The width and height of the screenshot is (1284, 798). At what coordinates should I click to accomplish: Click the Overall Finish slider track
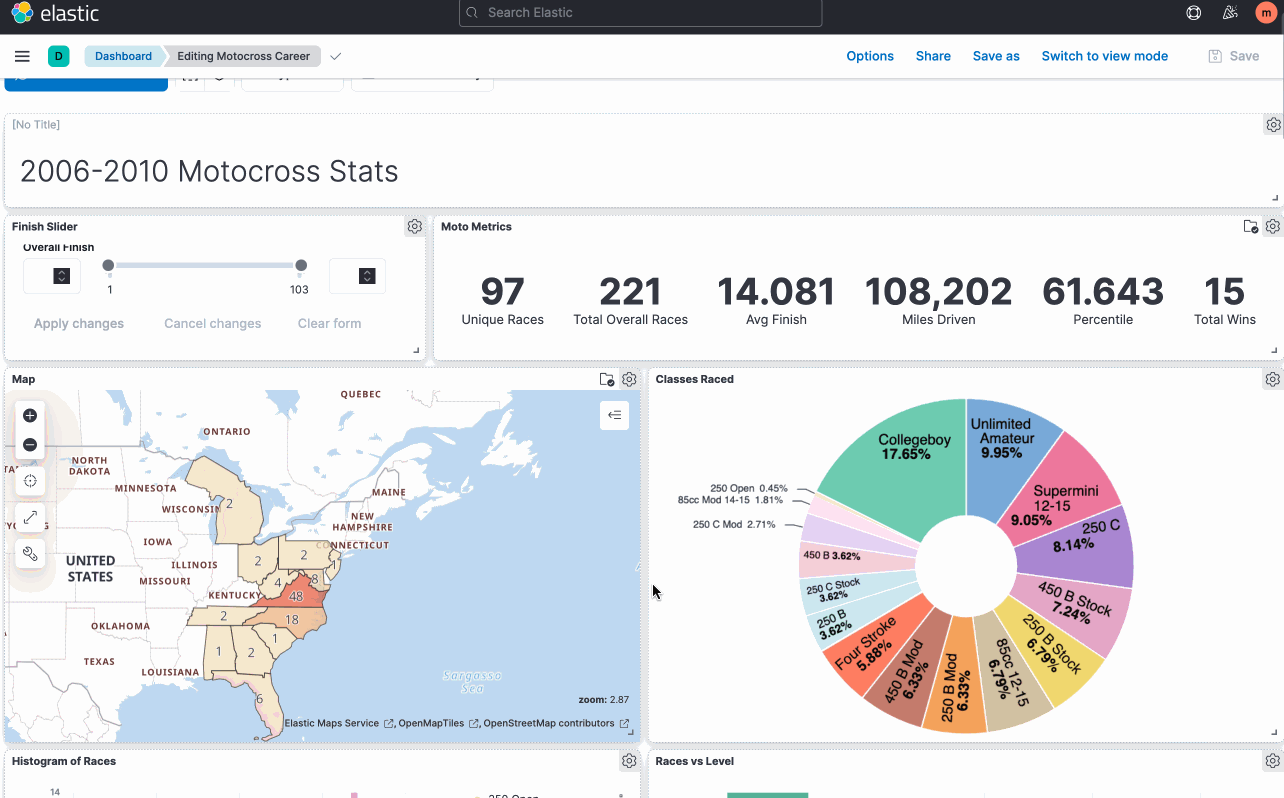tap(204, 266)
